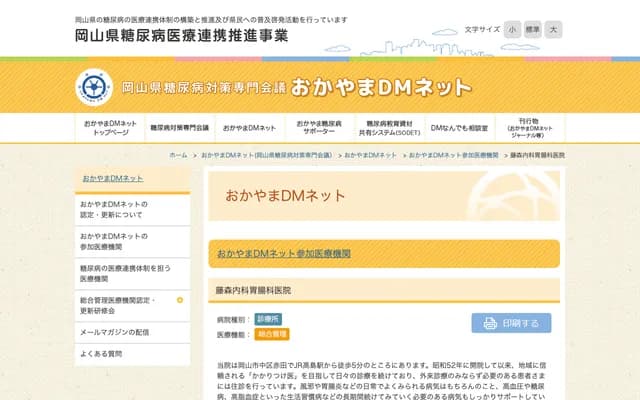The width and height of the screenshot is (640, 400).
Task: Click the 医療機能 label
Action: pyautogui.click(x=233, y=335)
